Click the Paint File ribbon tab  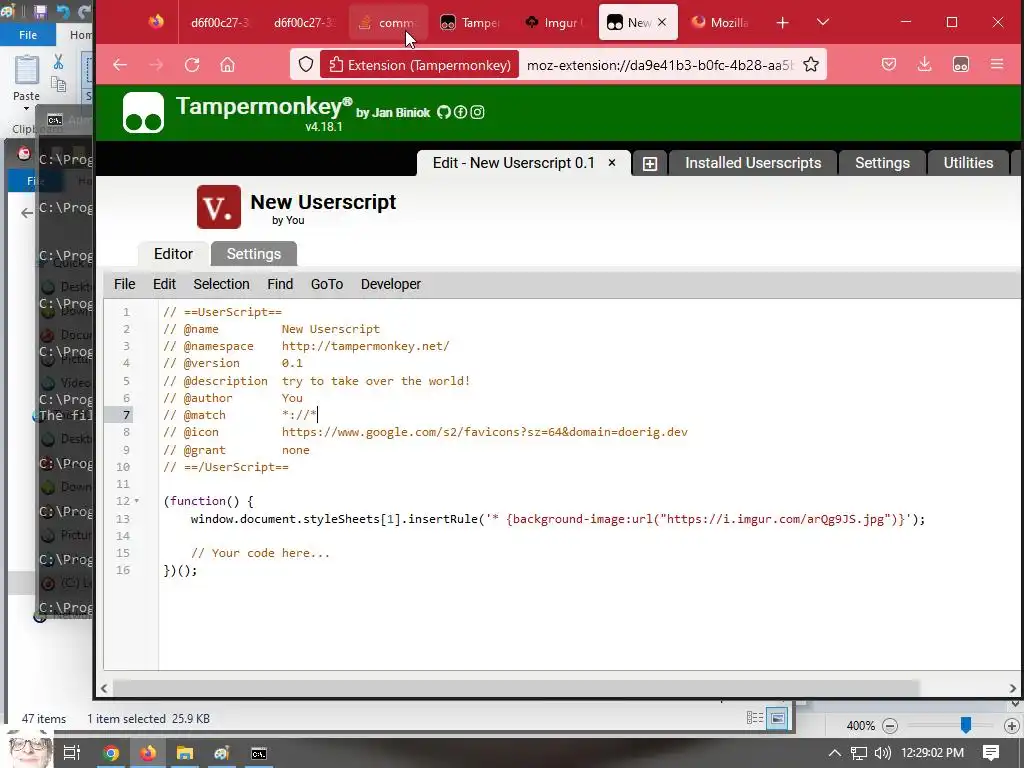tap(27, 35)
